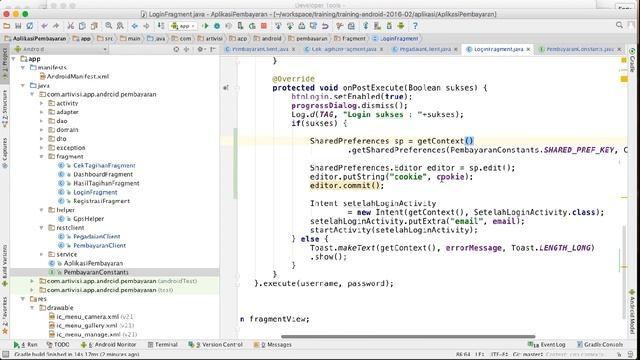Start debugging with the Debug bug icon
Image resolution: width=640 pixels, height=360 pixels.
[x=217, y=26]
